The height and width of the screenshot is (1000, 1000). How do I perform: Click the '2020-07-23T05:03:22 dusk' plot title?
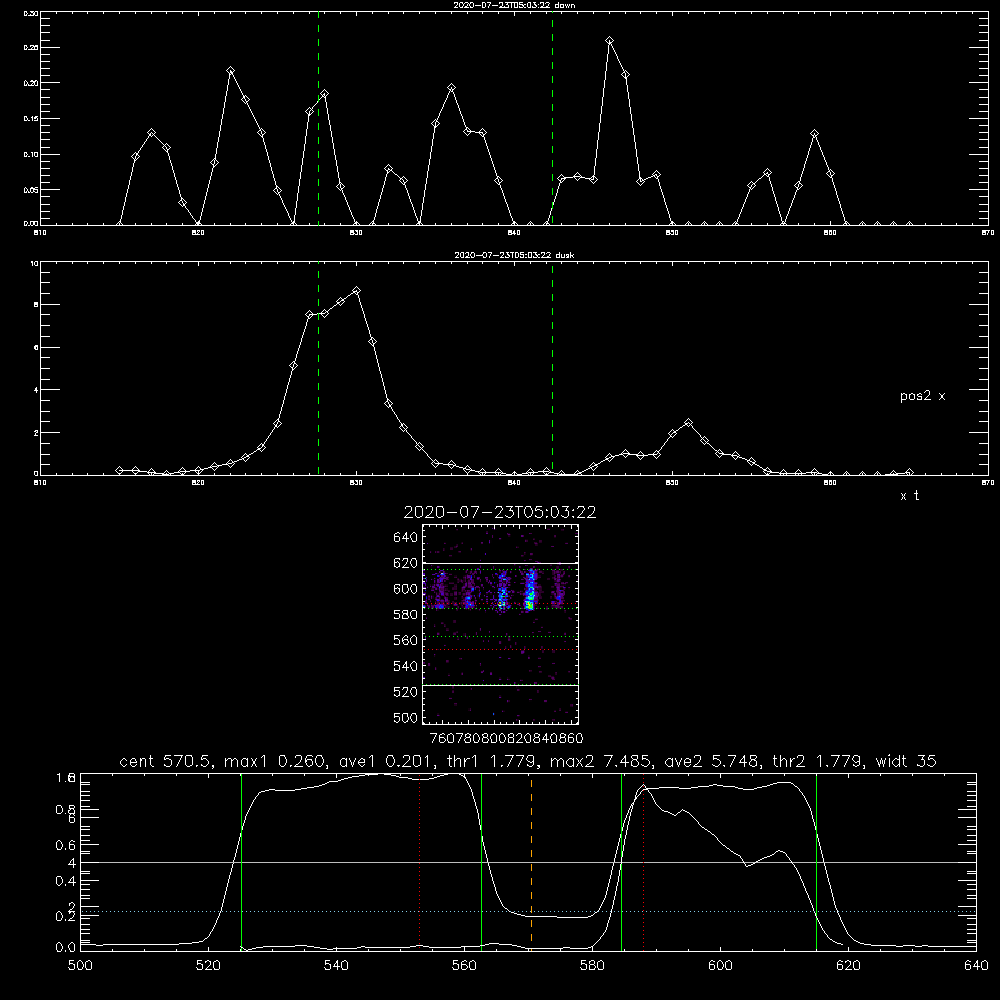514,255
